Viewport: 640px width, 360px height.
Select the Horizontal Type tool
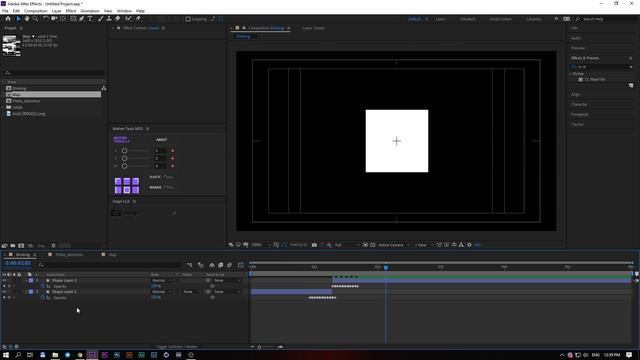tap(90, 19)
